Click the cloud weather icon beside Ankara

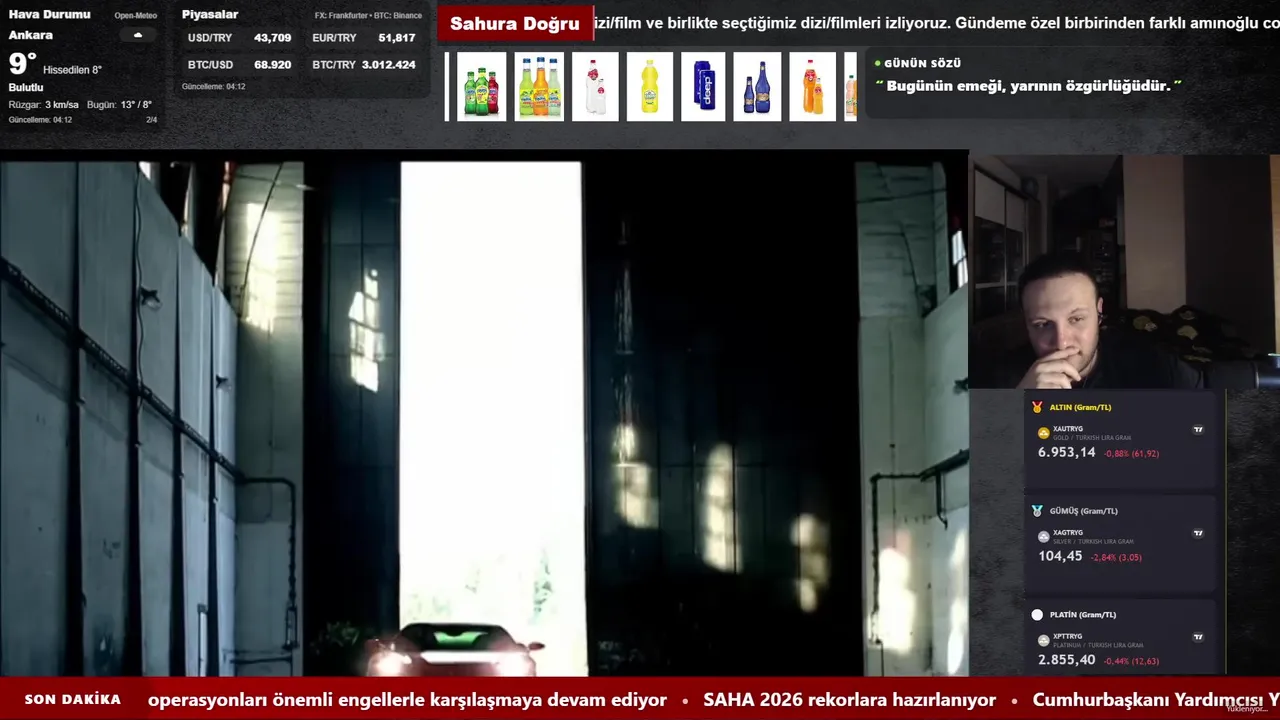click(138, 35)
